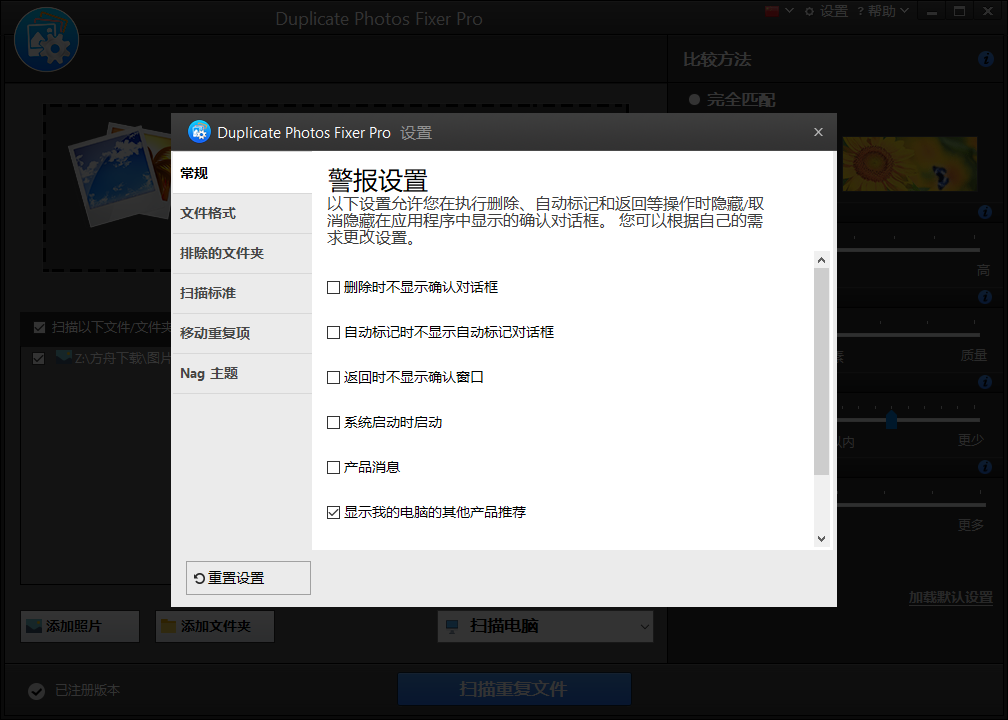Enable 返回时不显示确认窗口
Viewport: 1008px width, 720px height.
point(333,377)
